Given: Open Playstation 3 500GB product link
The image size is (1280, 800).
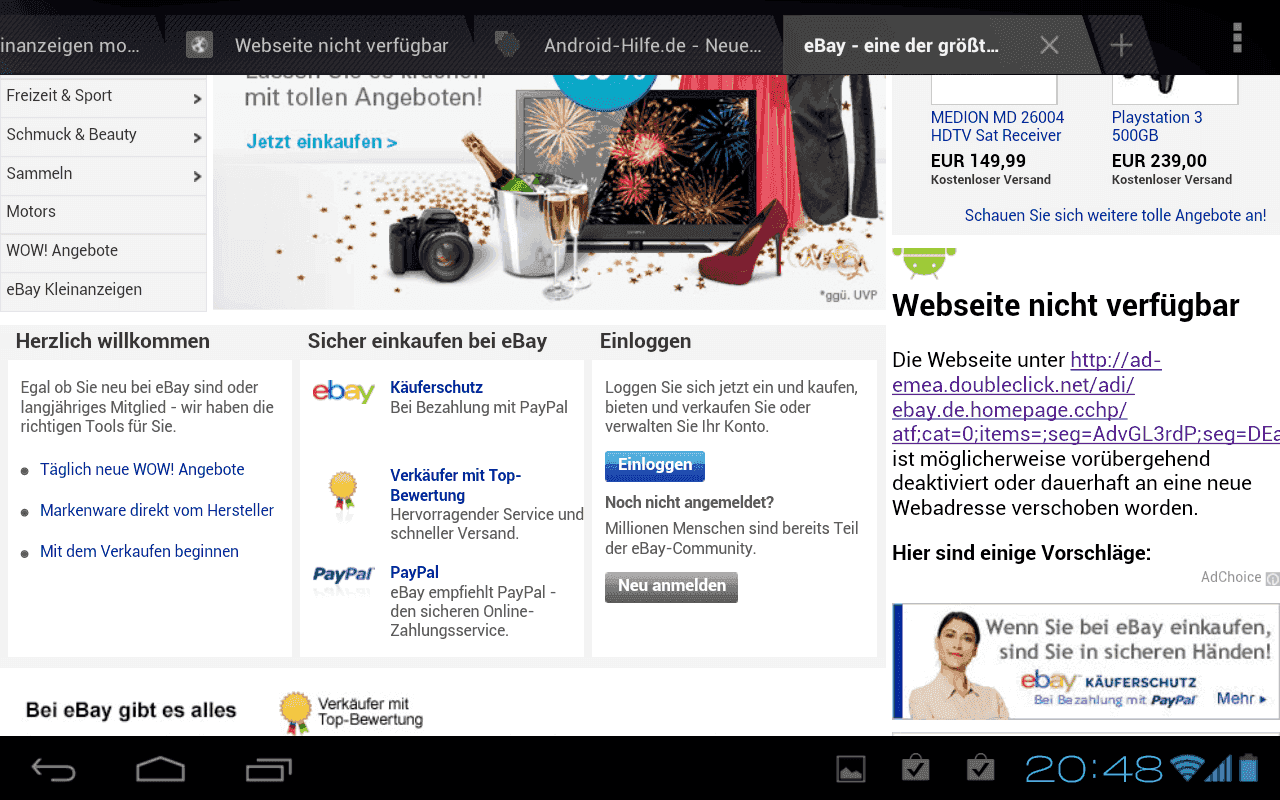Looking at the screenshot, I should pyautogui.click(x=1157, y=126).
